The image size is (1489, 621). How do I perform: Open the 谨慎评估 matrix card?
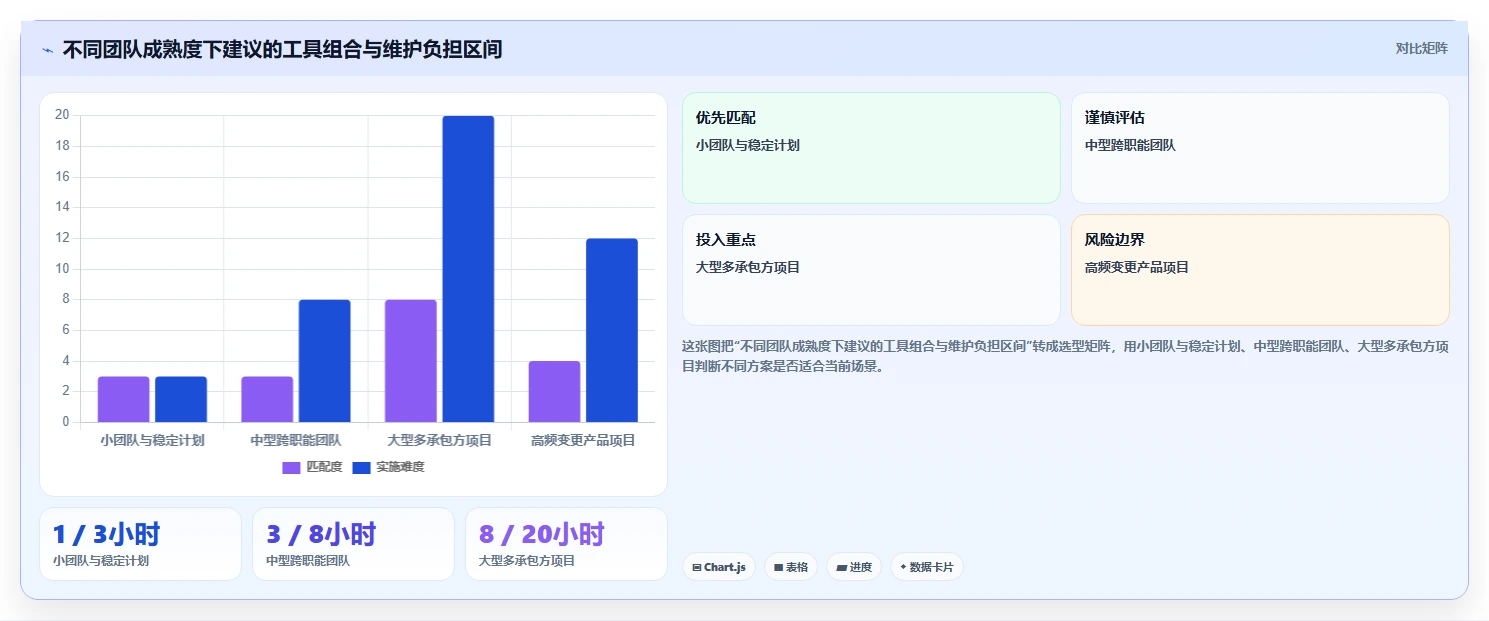(1260, 148)
